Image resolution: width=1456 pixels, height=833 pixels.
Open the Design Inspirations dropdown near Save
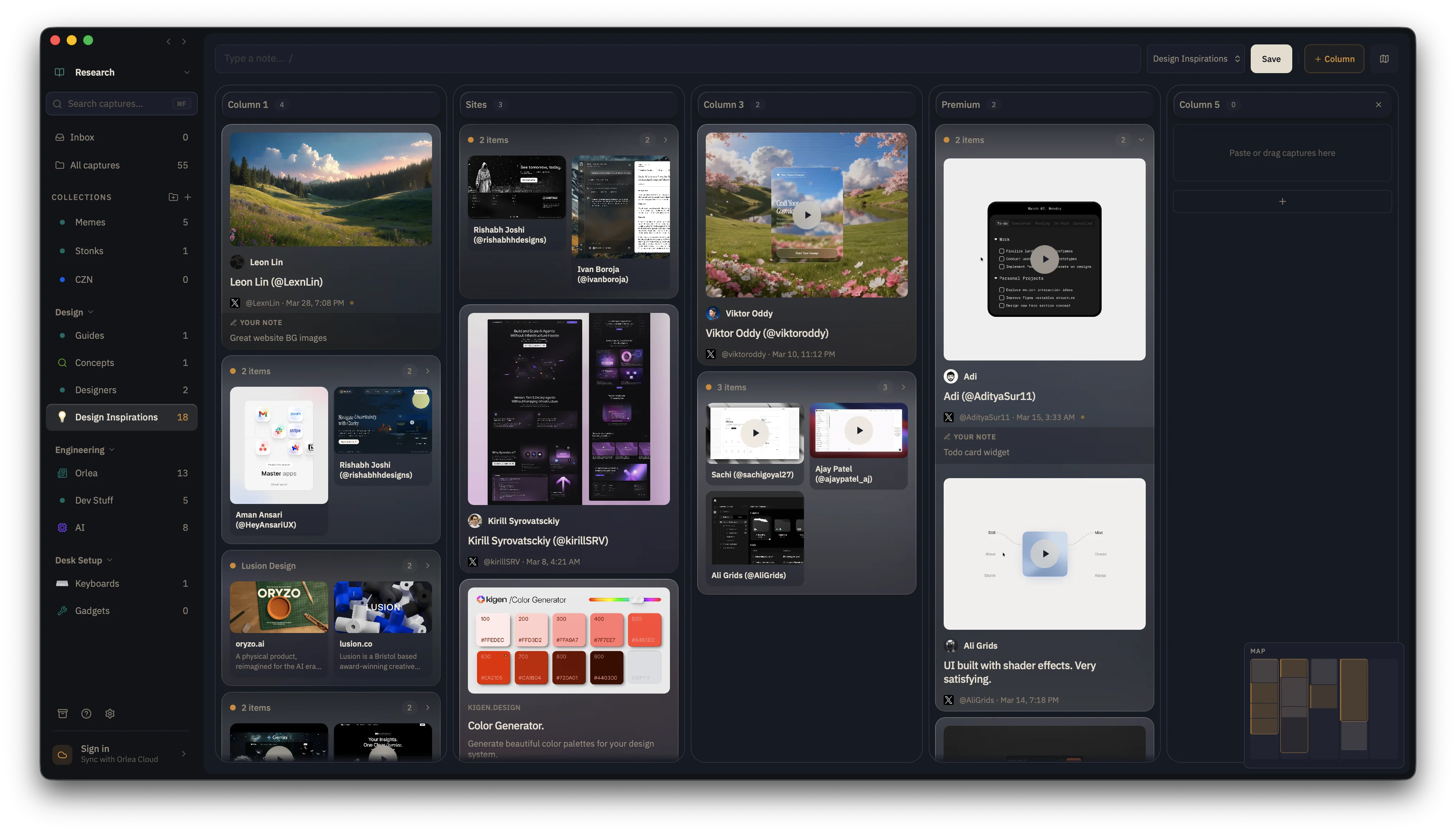pyautogui.click(x=1195, y=58)
